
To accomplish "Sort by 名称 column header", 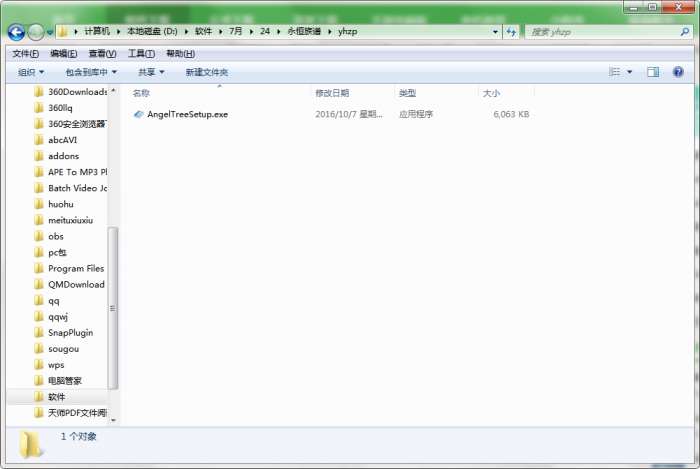I will [x=141, y=93].
